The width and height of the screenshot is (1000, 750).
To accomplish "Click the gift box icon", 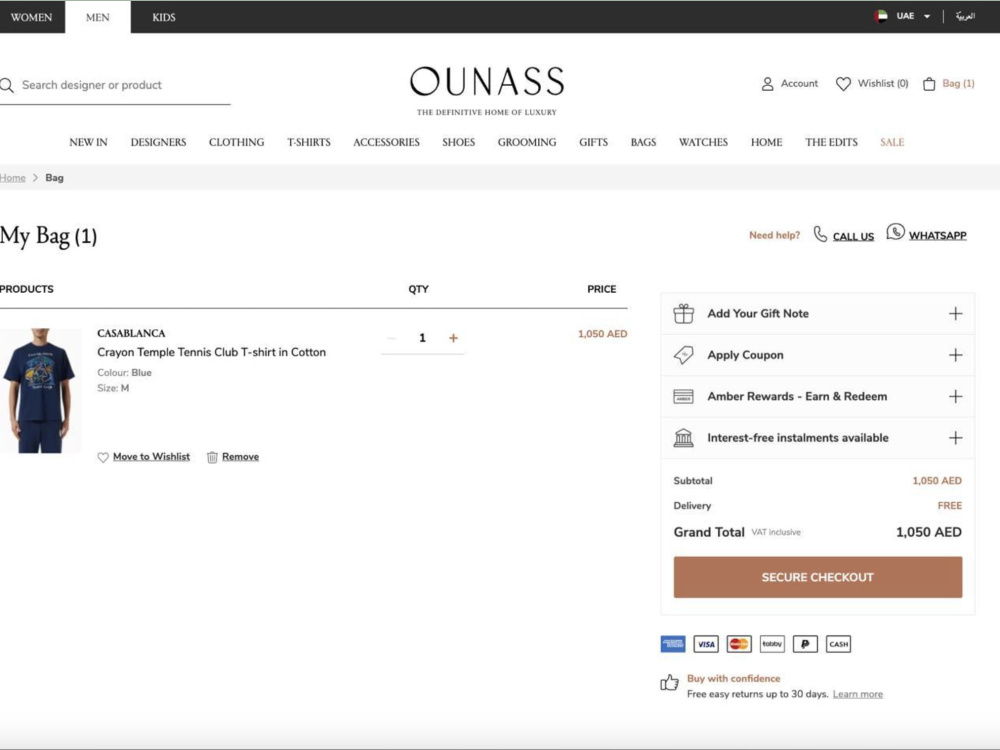I will point(684,313).
